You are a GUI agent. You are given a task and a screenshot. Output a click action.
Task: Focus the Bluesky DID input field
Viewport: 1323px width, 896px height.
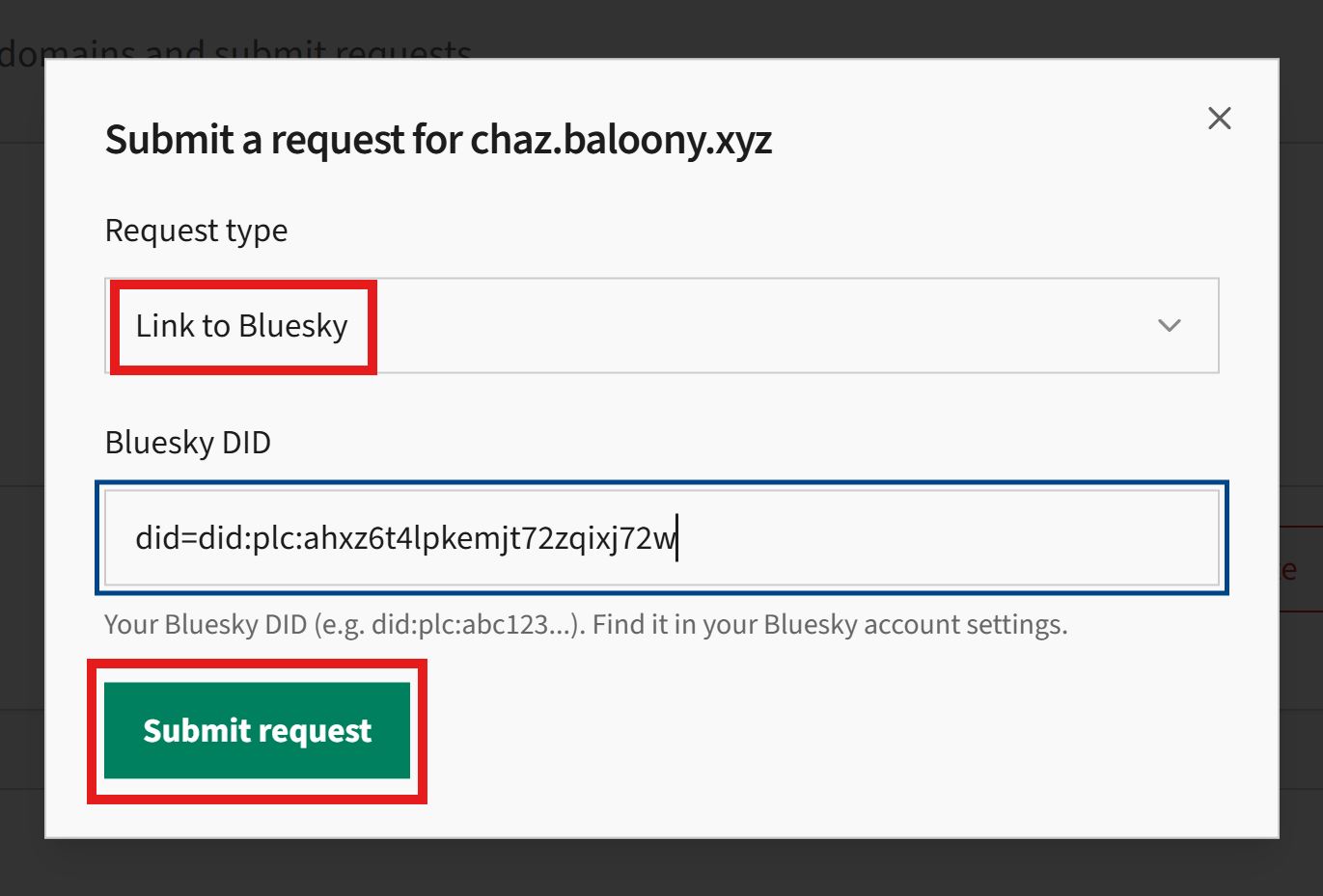point(661,538)
